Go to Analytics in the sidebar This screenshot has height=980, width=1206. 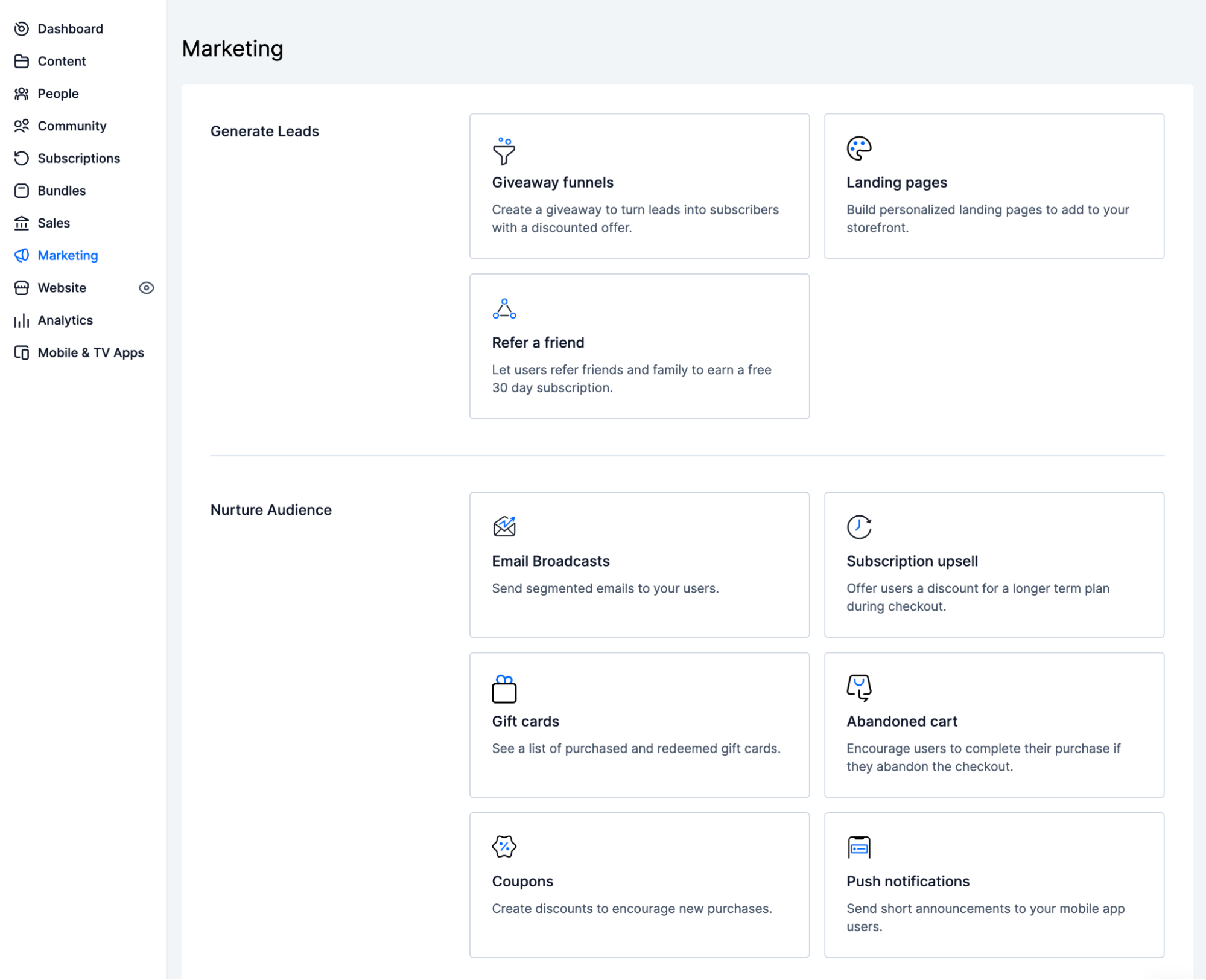(65, 320)
